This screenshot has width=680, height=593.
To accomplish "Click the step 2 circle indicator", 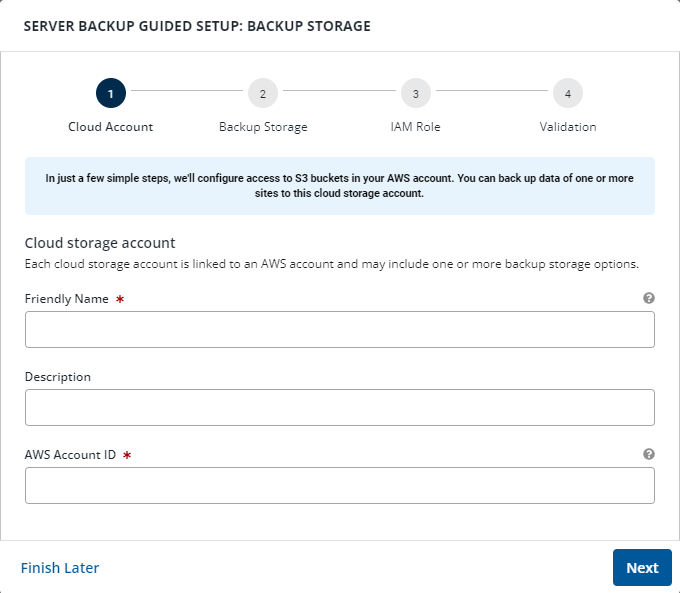I will [263, 93].
